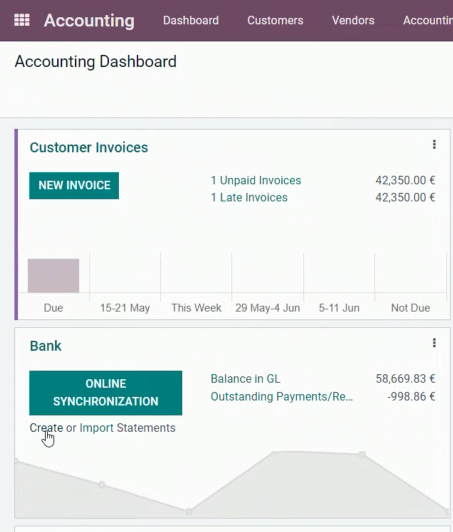Click the bank balance line chart
453x532 pixels.
pyautogui.click(x=232, y=484)
